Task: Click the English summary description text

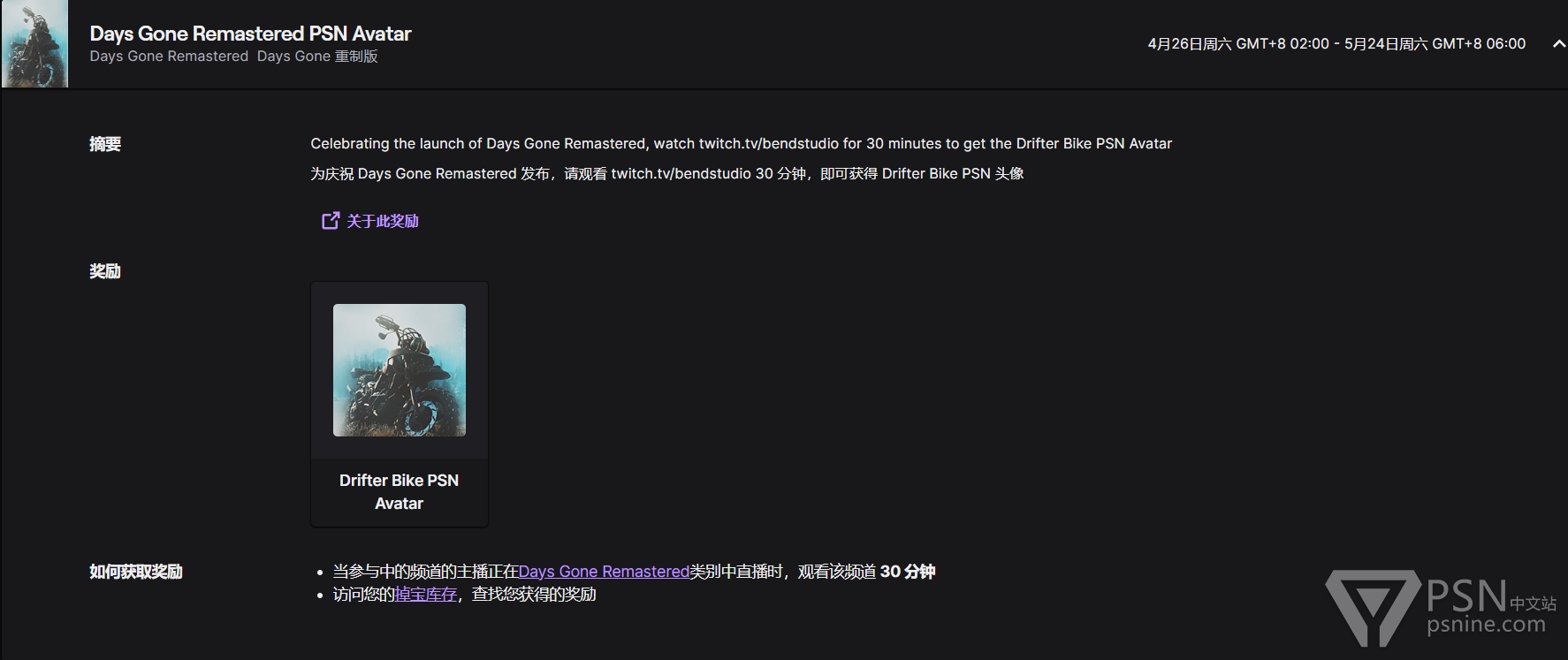Action: [x=741, y=143]
